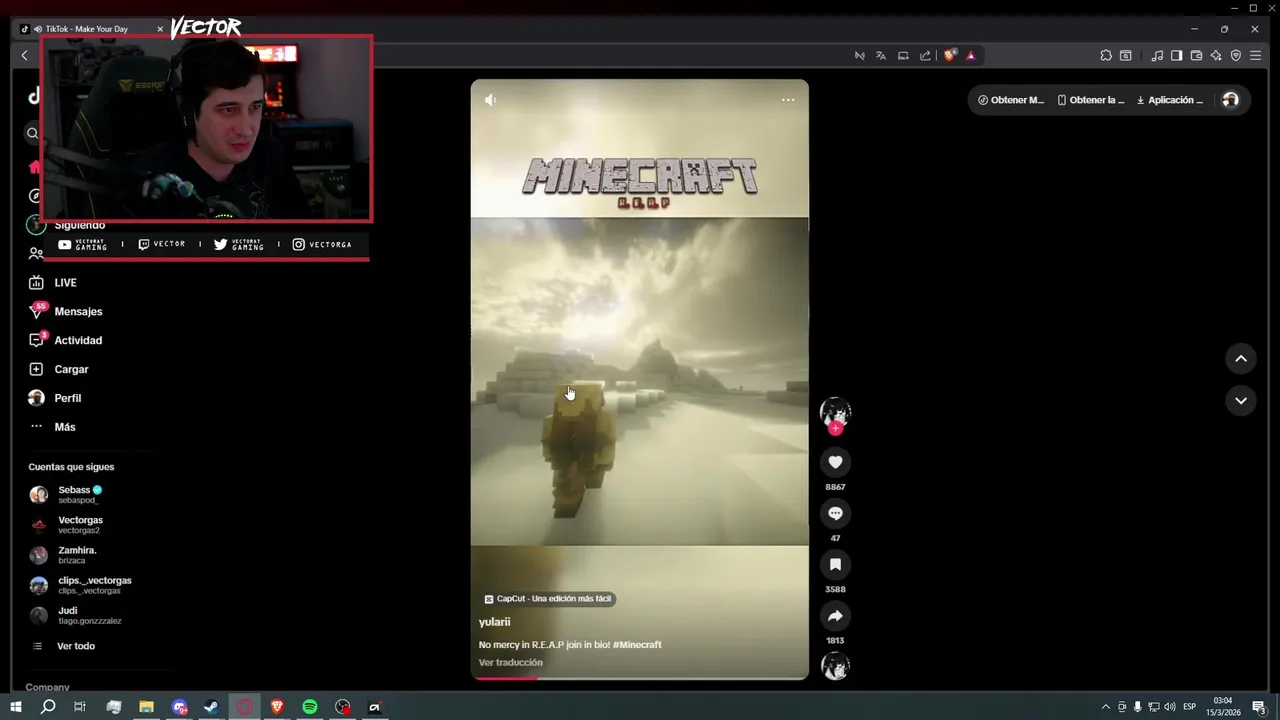Open Brave Shields lion icon
The height and width of the screenshot is (720, 1280).
pos(950,55)
